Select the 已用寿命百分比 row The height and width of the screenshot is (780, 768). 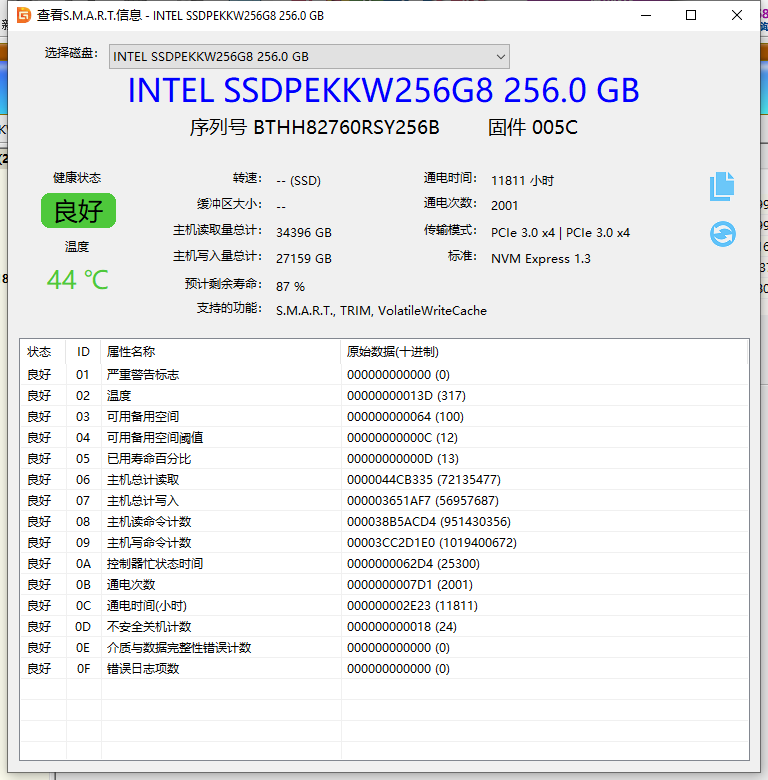pos(384,459)
